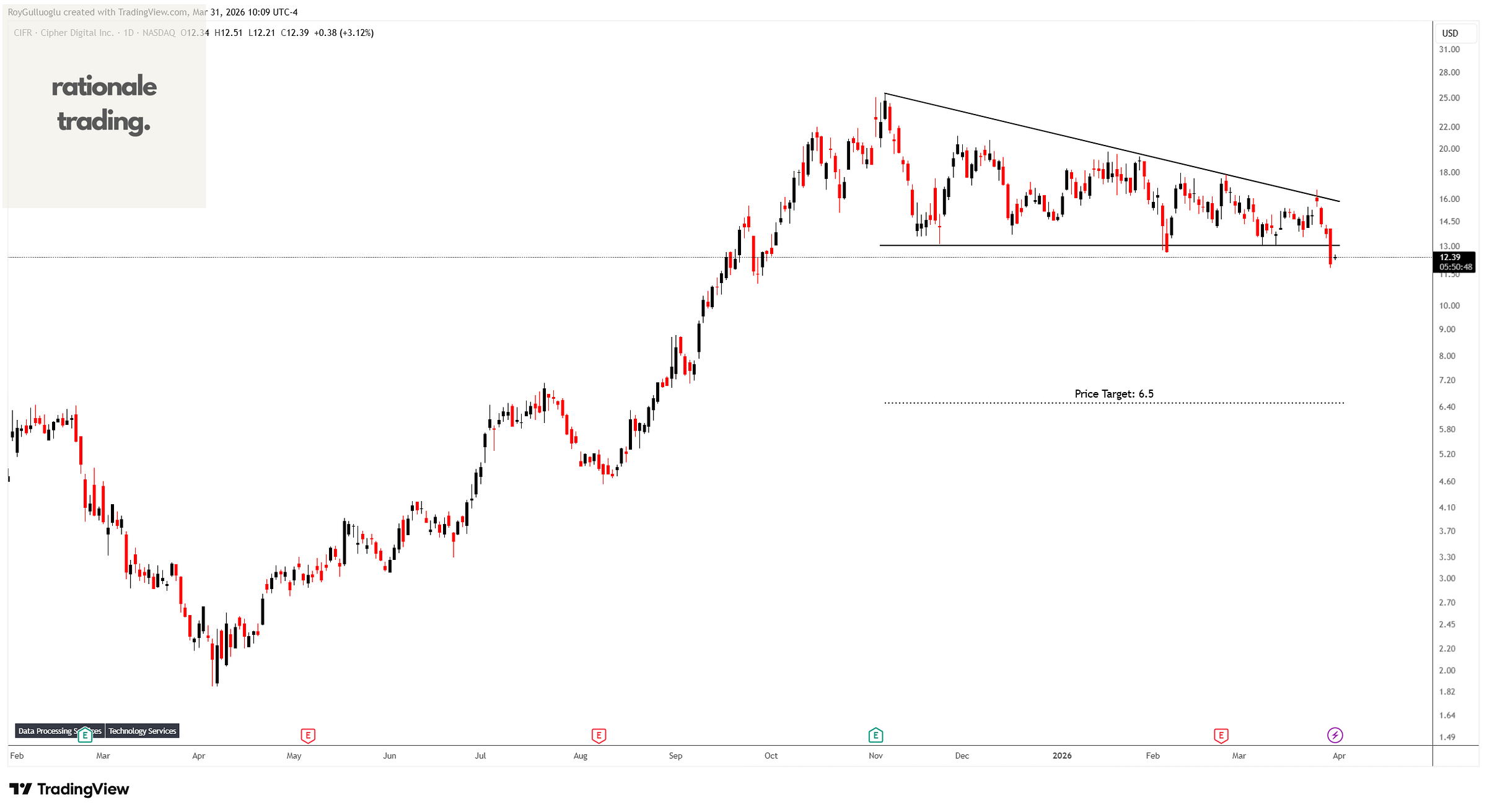Select the Price Target: 6.5 text label
The width and height of the screenshot is (1487, 812).
click(x=1113, y=394)
